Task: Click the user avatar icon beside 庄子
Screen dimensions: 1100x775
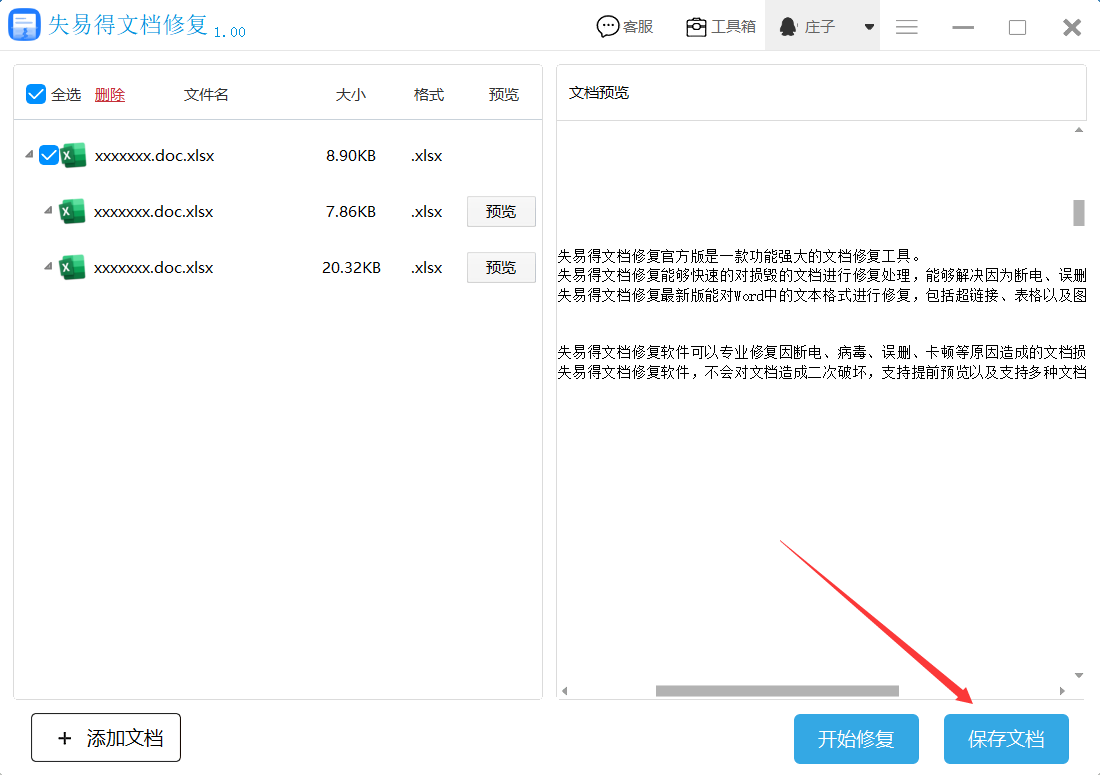Action: coord(788,27)
